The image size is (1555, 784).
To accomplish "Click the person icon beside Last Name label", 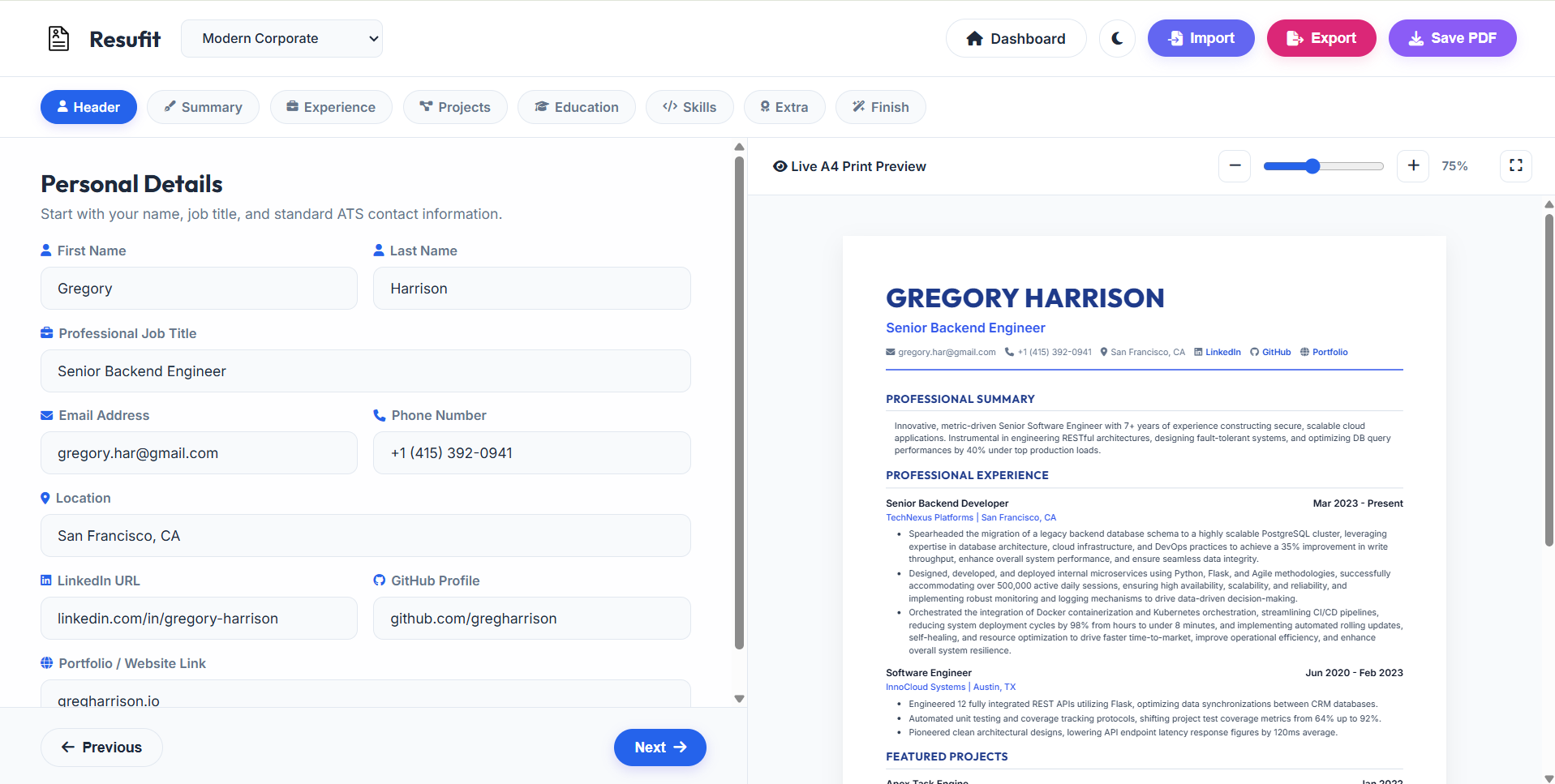I will tap(379, 251).
